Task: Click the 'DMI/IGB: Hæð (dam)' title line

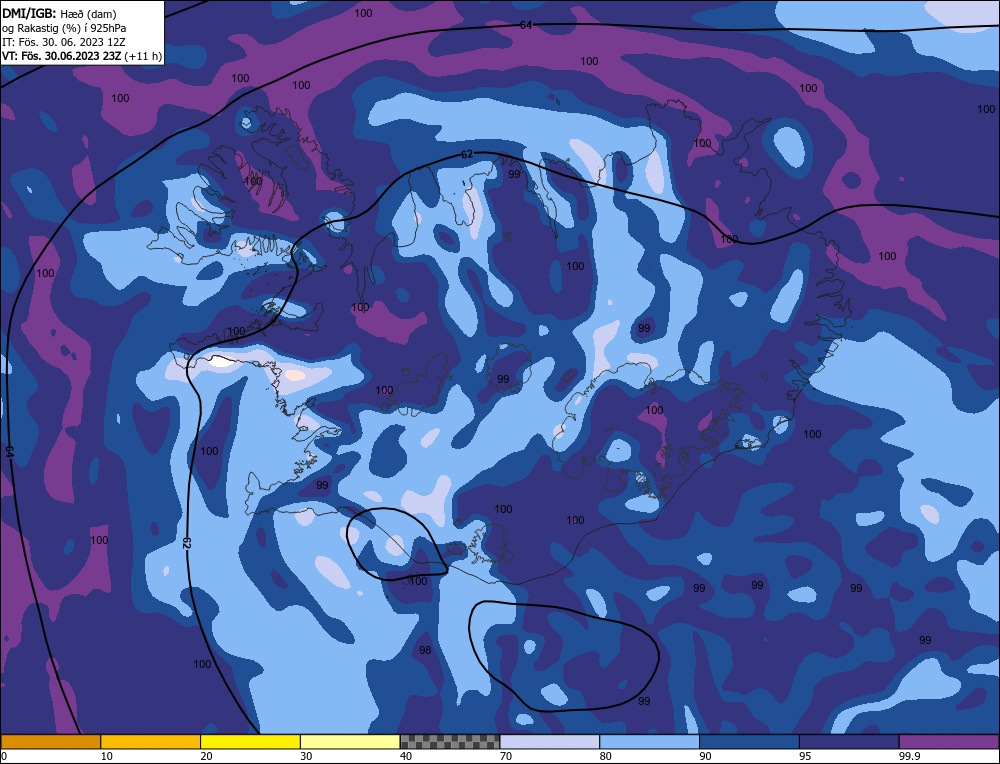Action: point(59,13)
